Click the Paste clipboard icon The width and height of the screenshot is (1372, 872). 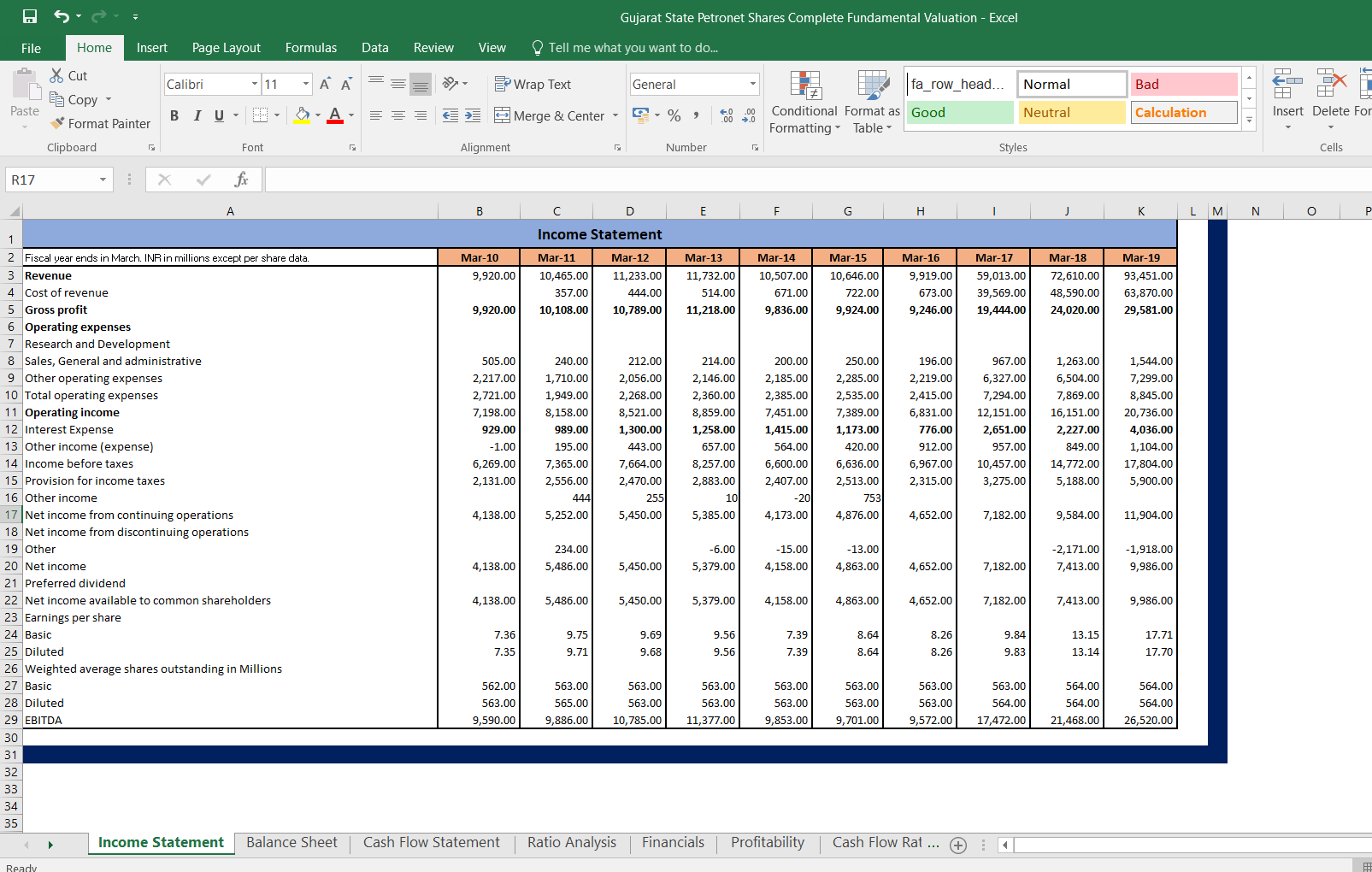point(26,85)
